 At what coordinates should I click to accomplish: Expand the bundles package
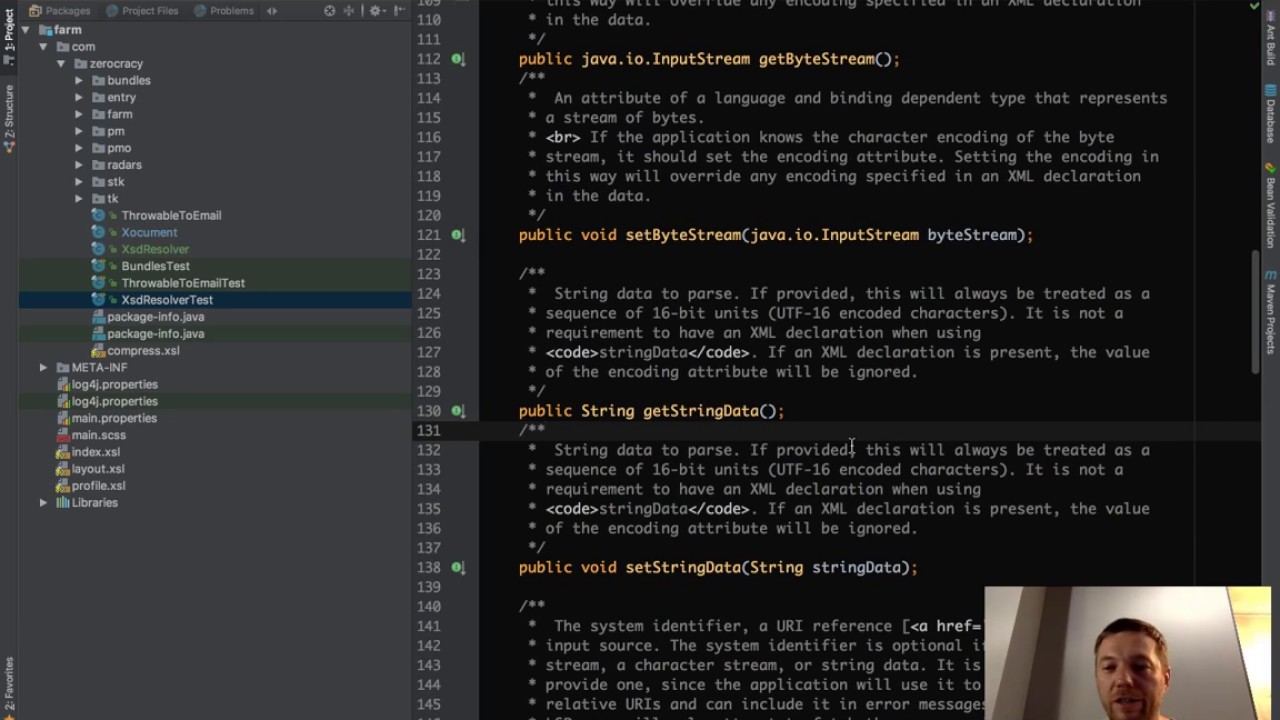[79, 81]
